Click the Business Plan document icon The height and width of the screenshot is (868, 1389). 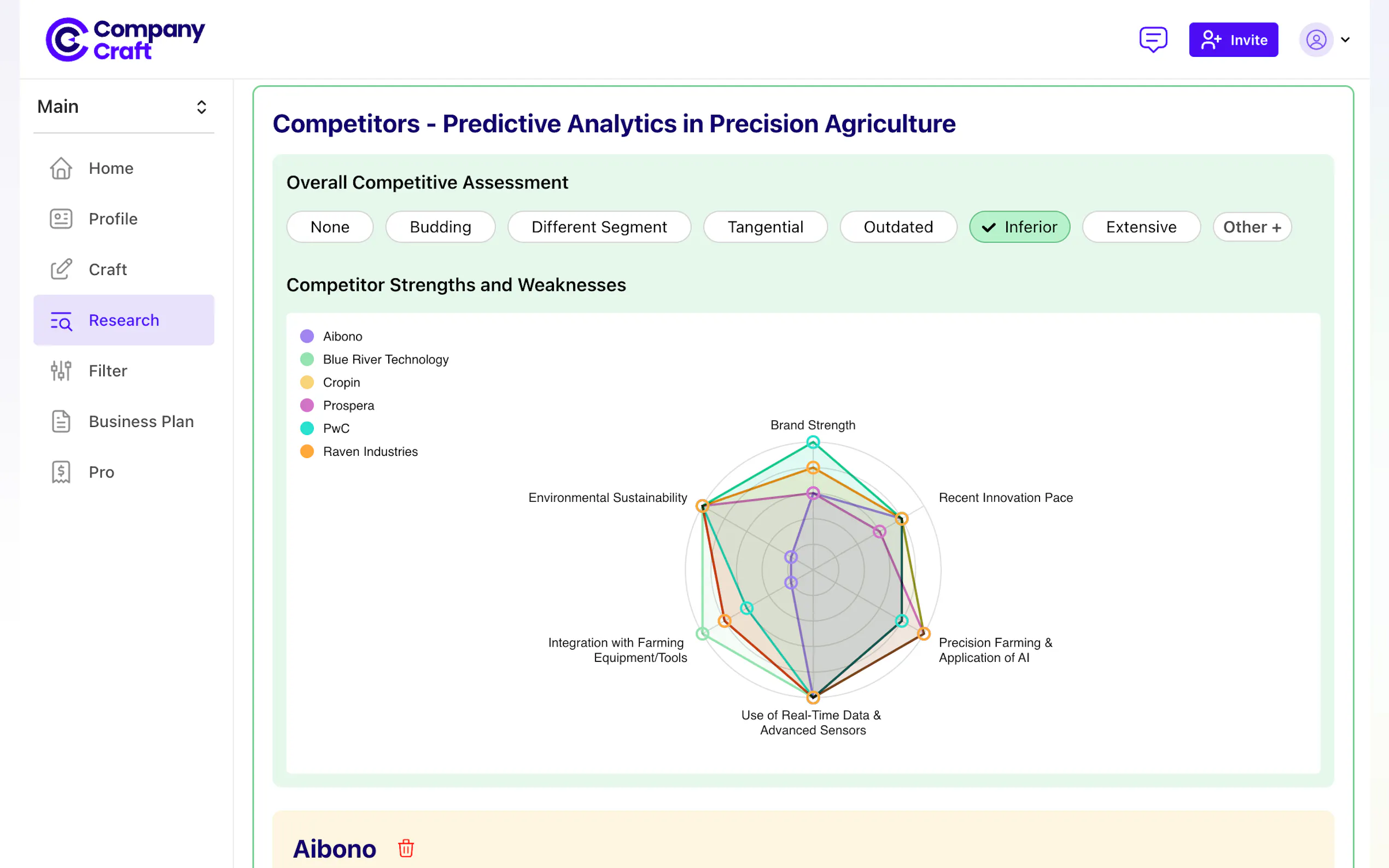point(61,421)
